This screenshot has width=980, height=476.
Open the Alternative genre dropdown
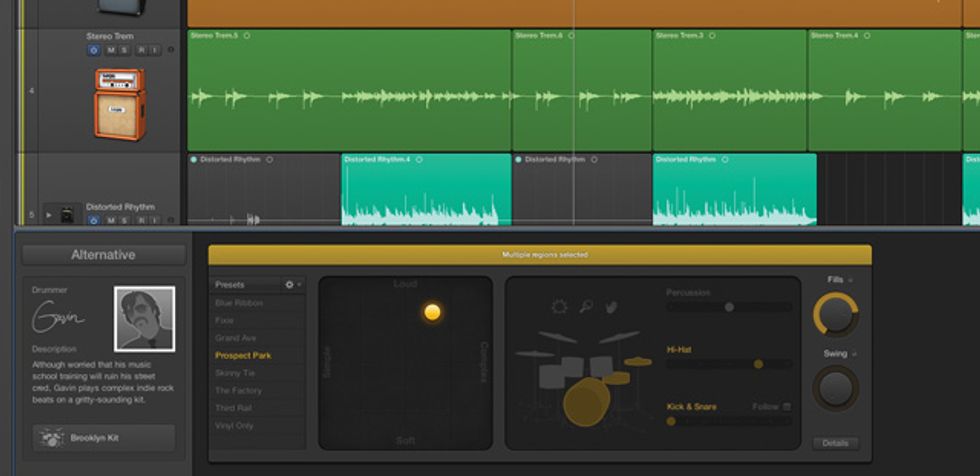[103, 255]
